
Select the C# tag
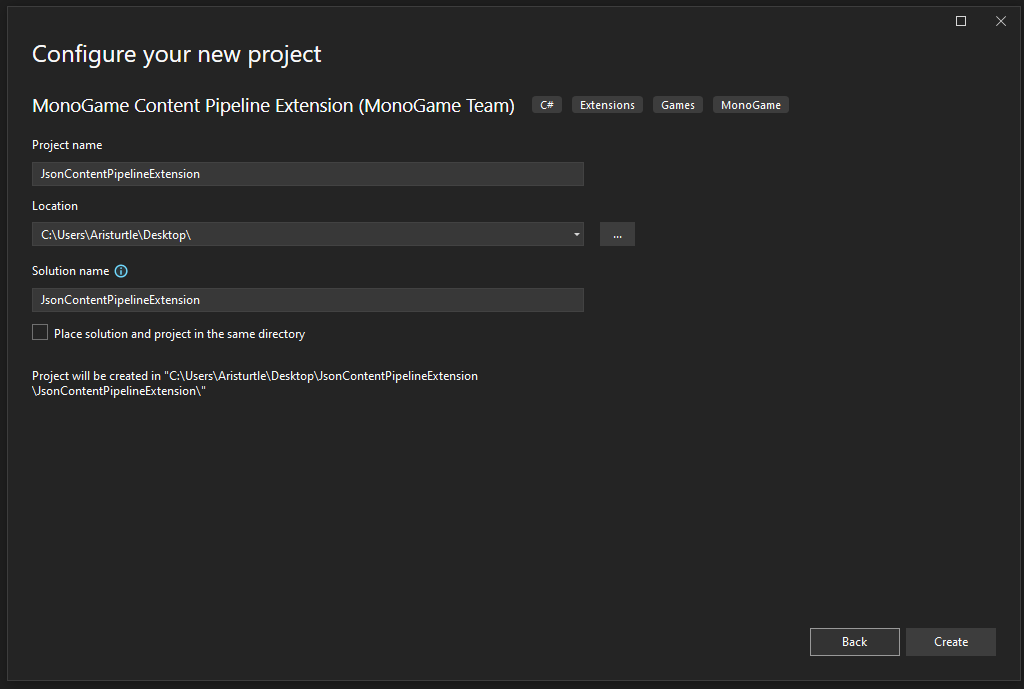click(547, 105)
